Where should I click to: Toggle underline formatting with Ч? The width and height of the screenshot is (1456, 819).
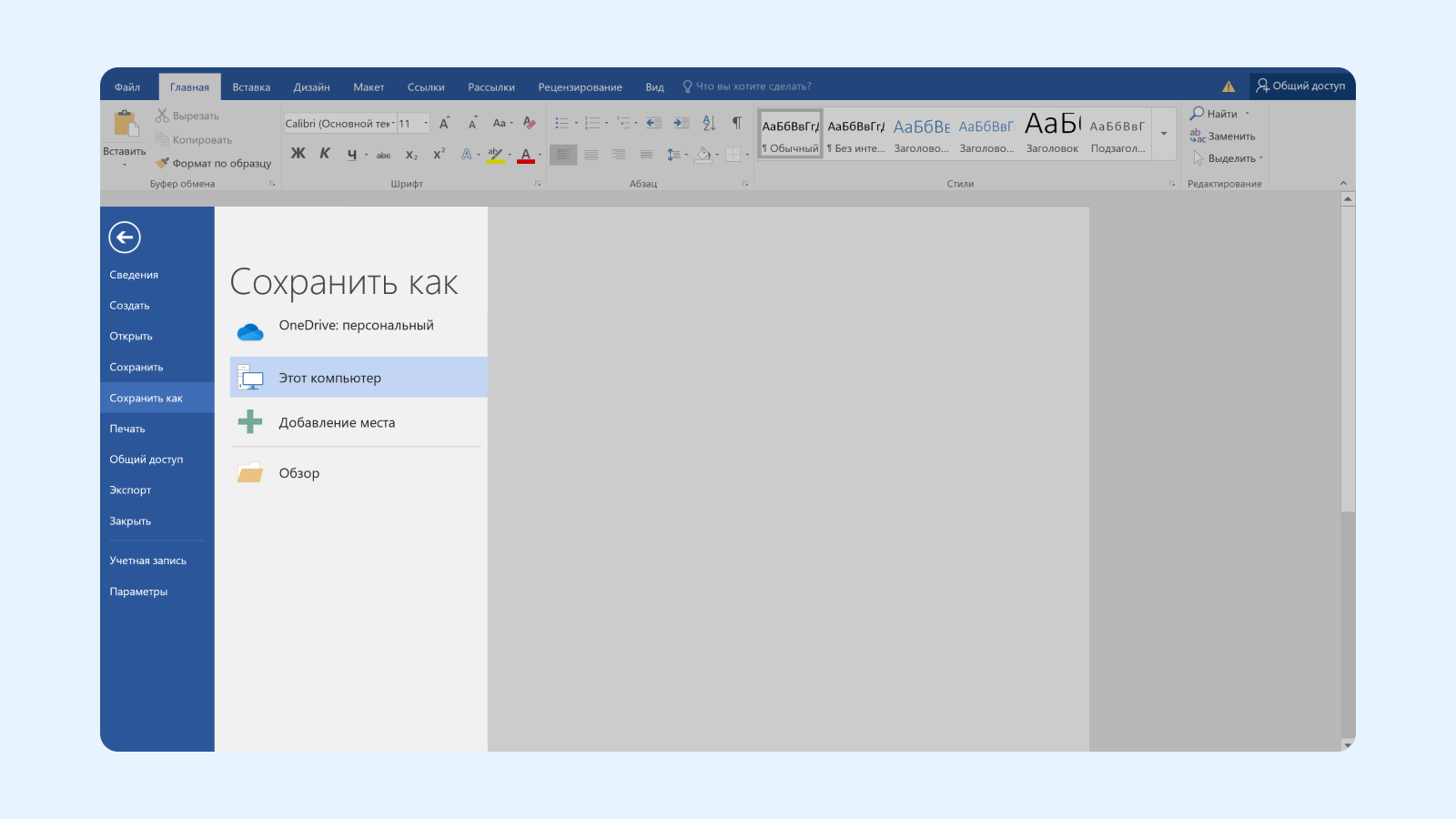(x=350, y=155)
